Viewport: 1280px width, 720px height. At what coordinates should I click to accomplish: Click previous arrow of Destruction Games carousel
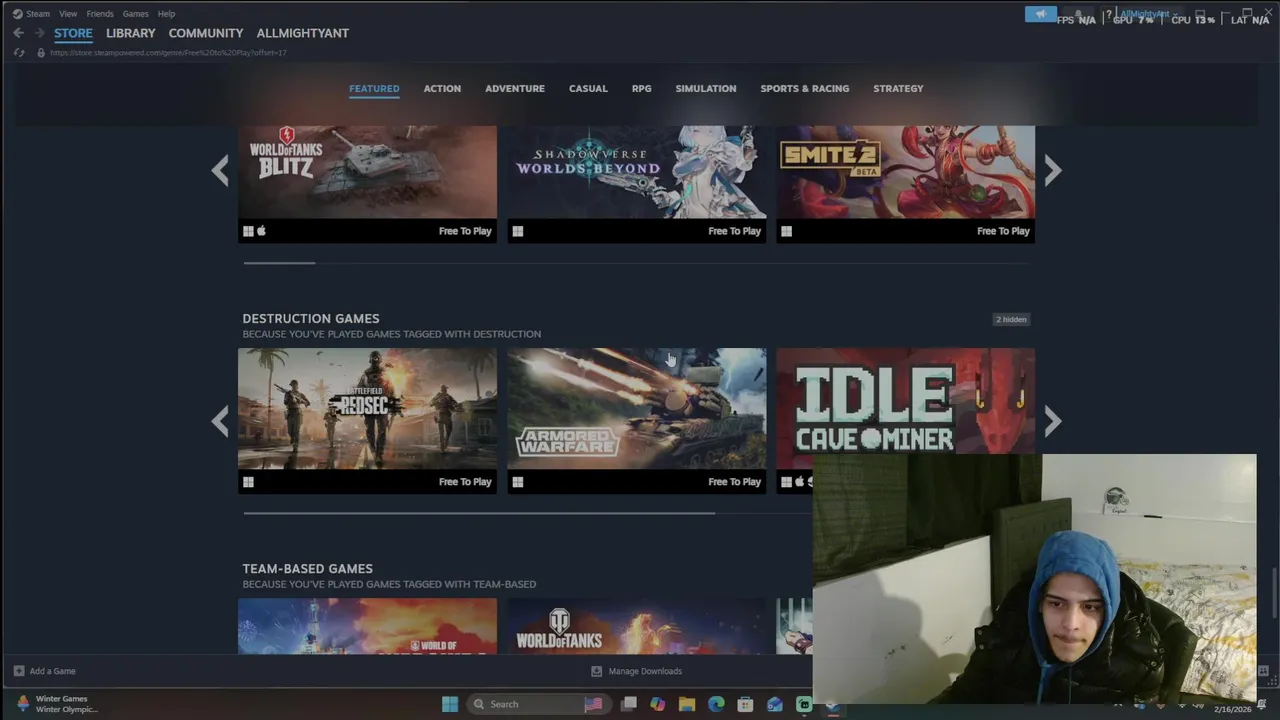pos(220,421)
